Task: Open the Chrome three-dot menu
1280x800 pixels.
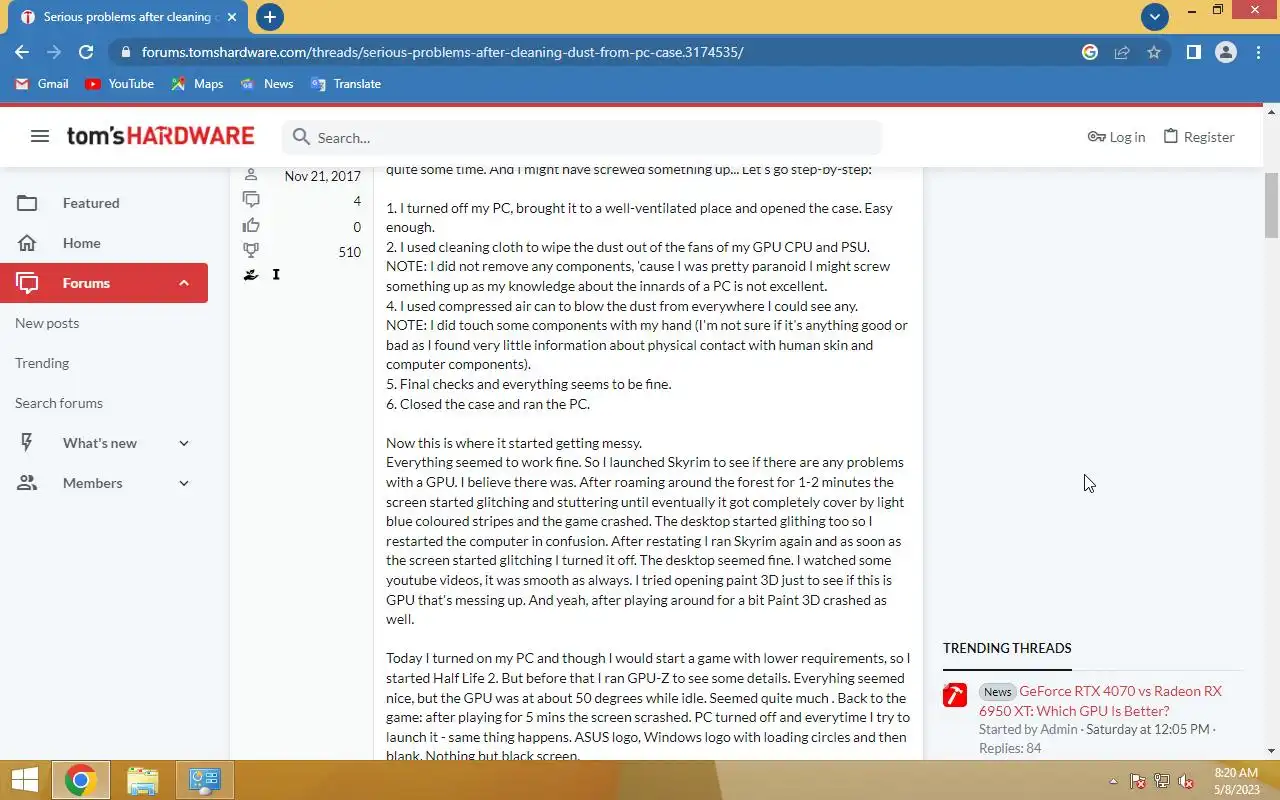Action: (x=1257, y=52)
